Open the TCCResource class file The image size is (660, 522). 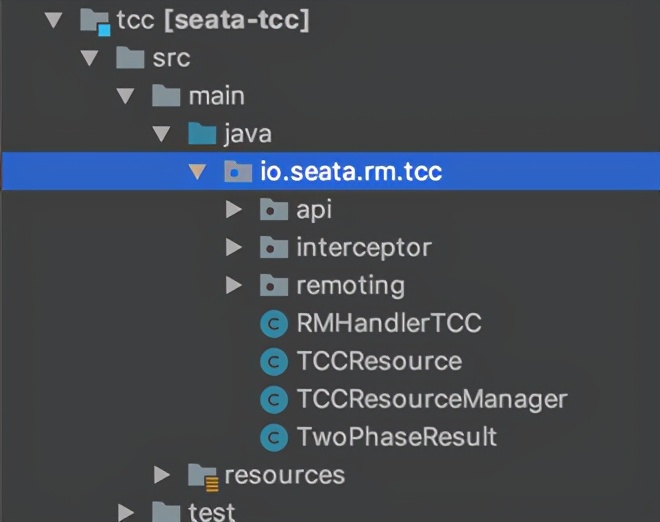380,361
